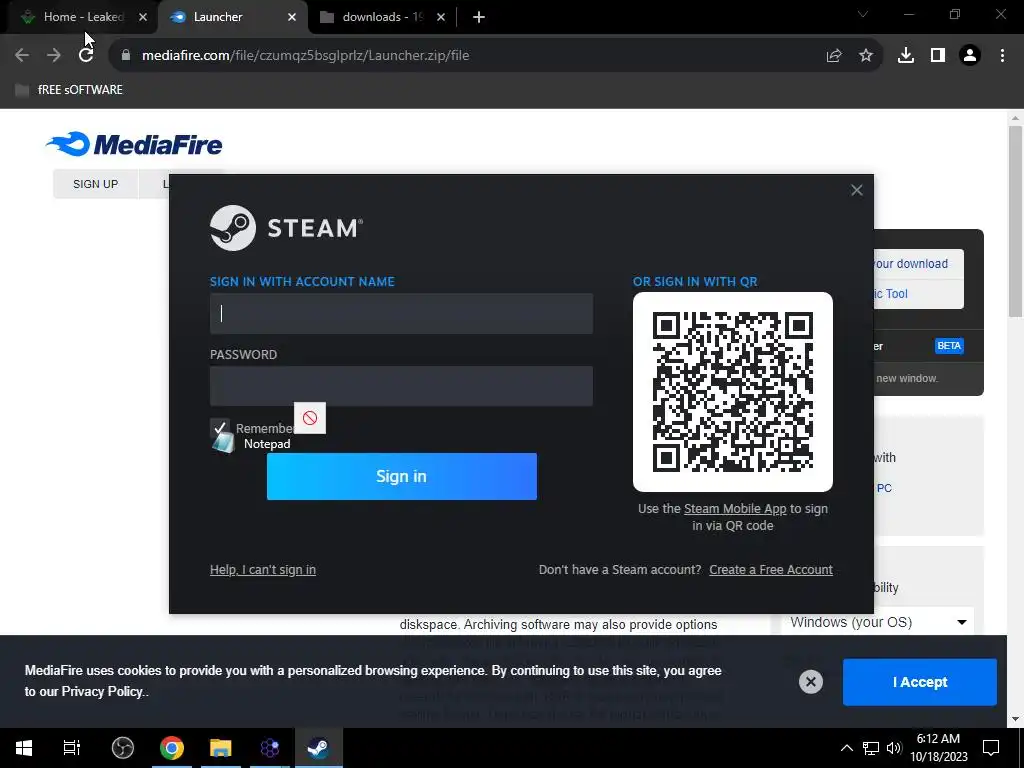
Task: Toggle the Chrome side panel icon
Action: pyautogui.click(x=938, y=56)
